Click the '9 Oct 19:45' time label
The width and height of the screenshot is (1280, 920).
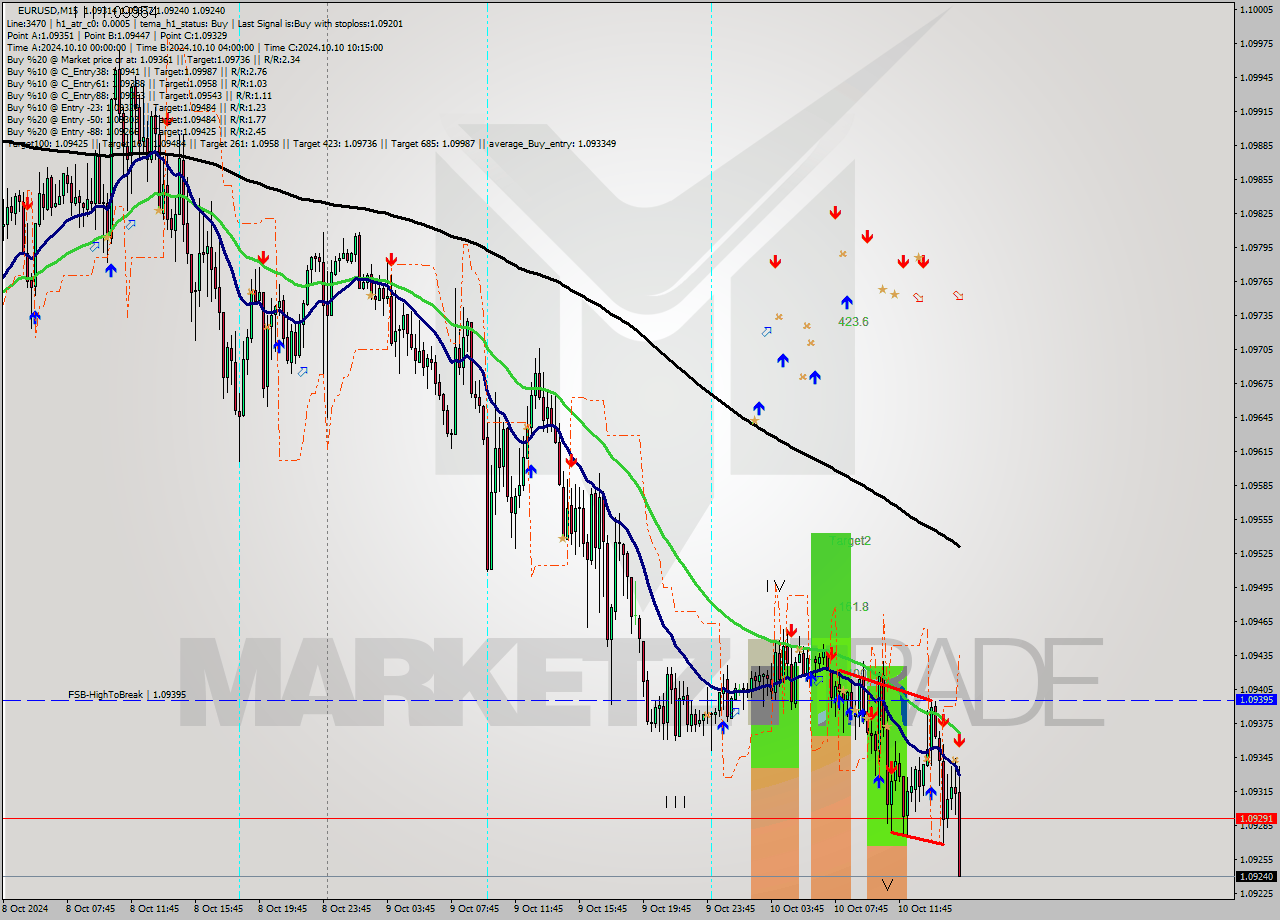coord(668,909)
